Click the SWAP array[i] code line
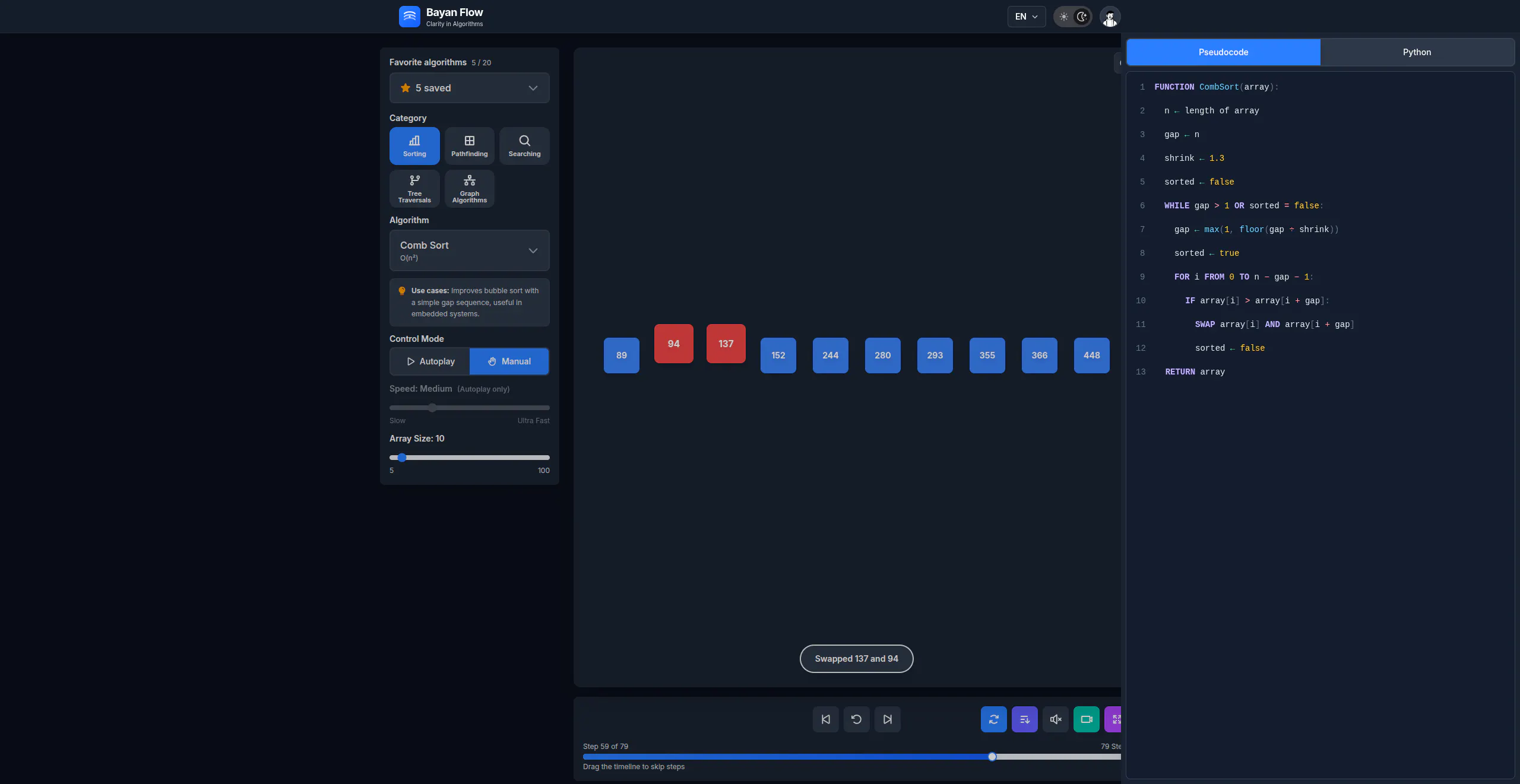Image resolution: width=1520 pixels, height=784 pixels. pos(1274,325)
